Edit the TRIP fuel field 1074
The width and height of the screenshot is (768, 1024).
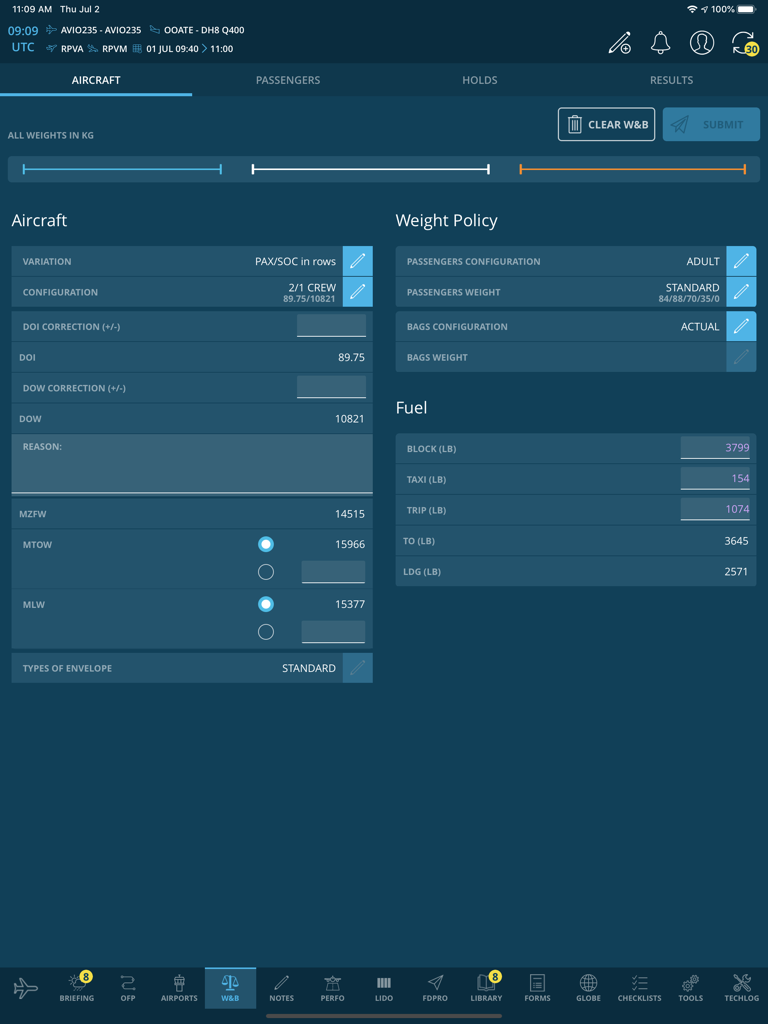715,509
